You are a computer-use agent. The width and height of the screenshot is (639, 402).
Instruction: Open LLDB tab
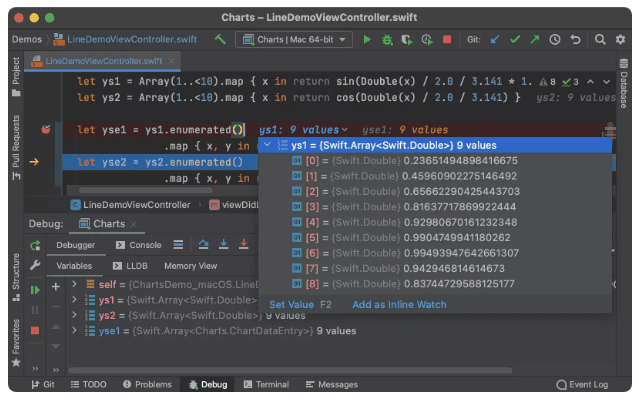coord(130,266)
